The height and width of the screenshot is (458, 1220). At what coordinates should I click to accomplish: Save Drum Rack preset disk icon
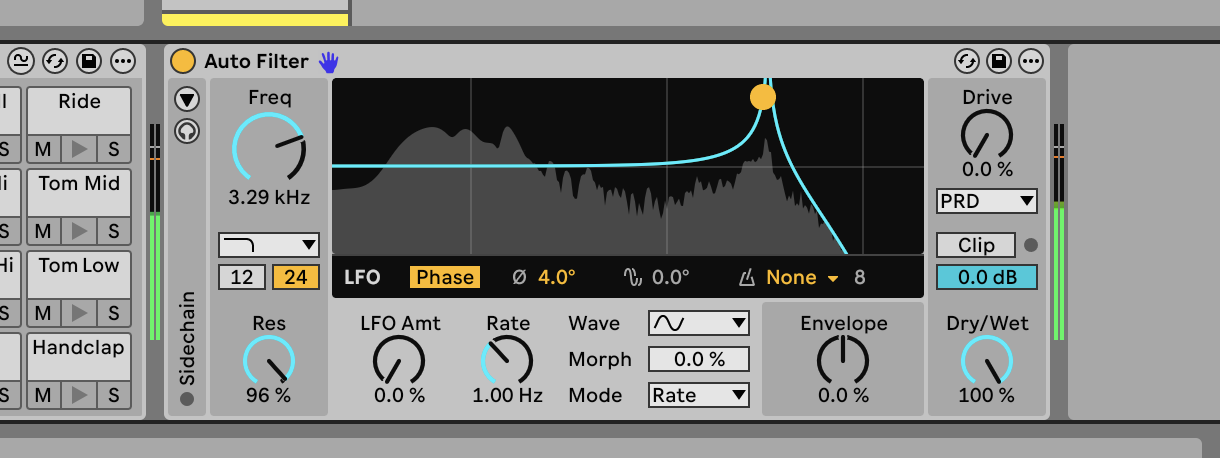point(89,61)
